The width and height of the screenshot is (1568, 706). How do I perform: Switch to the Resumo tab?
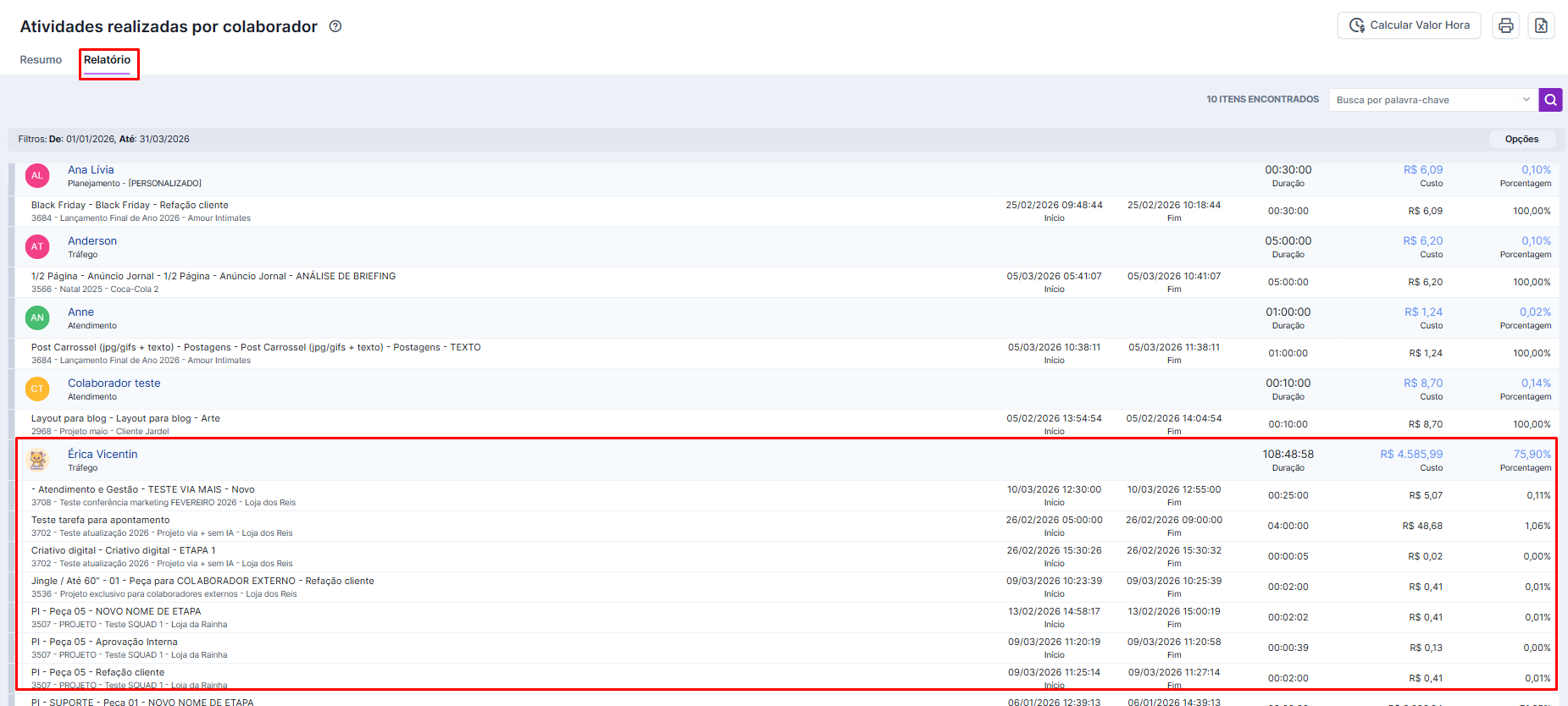coord(41,60)
